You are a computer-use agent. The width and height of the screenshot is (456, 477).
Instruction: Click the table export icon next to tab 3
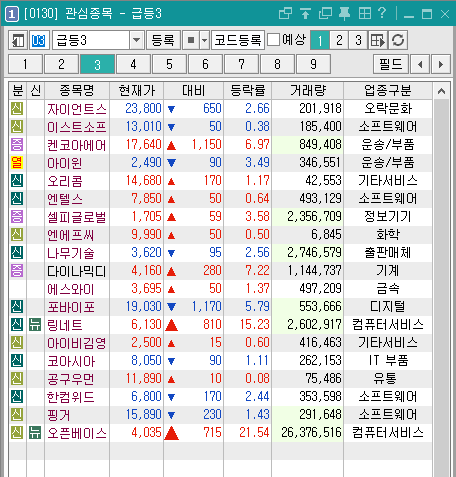coord(378,40)
